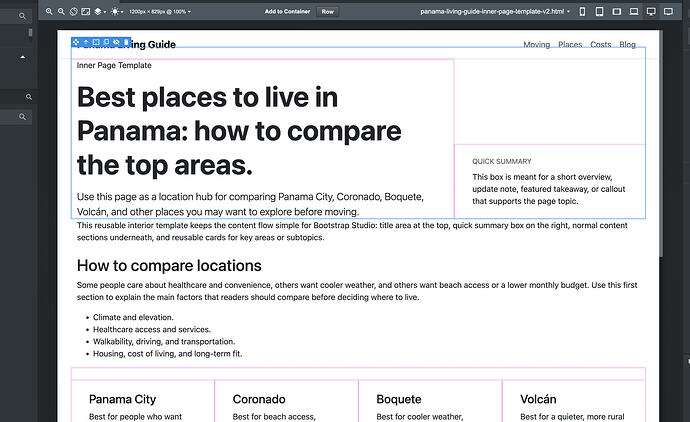Image resolution: width=690 pixels, height=422 pixels.
Task: Click the Row button next to Add to Container
Action: (x=327, y=11)
